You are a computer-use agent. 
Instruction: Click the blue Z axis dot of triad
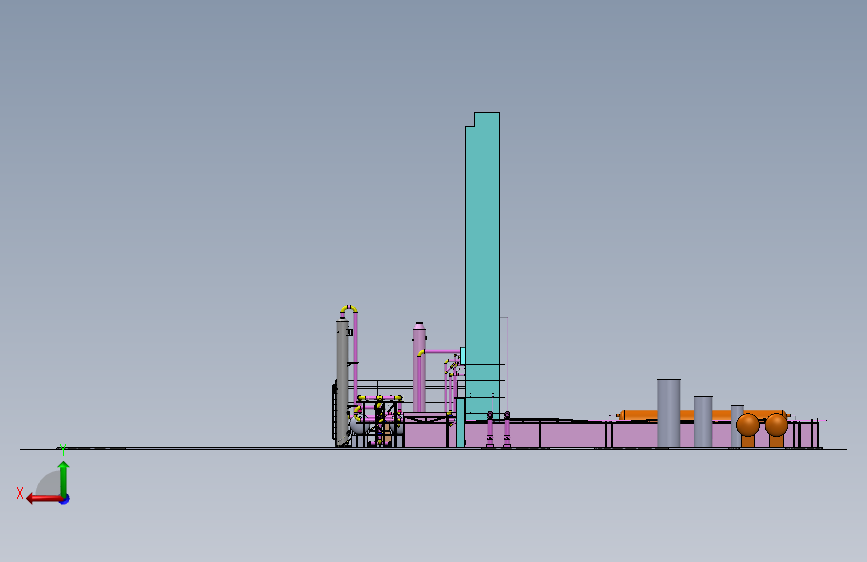(x=65, y=499)
